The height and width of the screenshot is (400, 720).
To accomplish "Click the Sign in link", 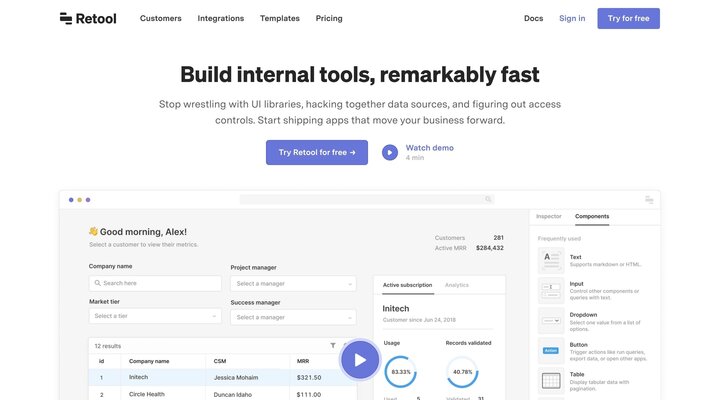I will tap(572, 18).
